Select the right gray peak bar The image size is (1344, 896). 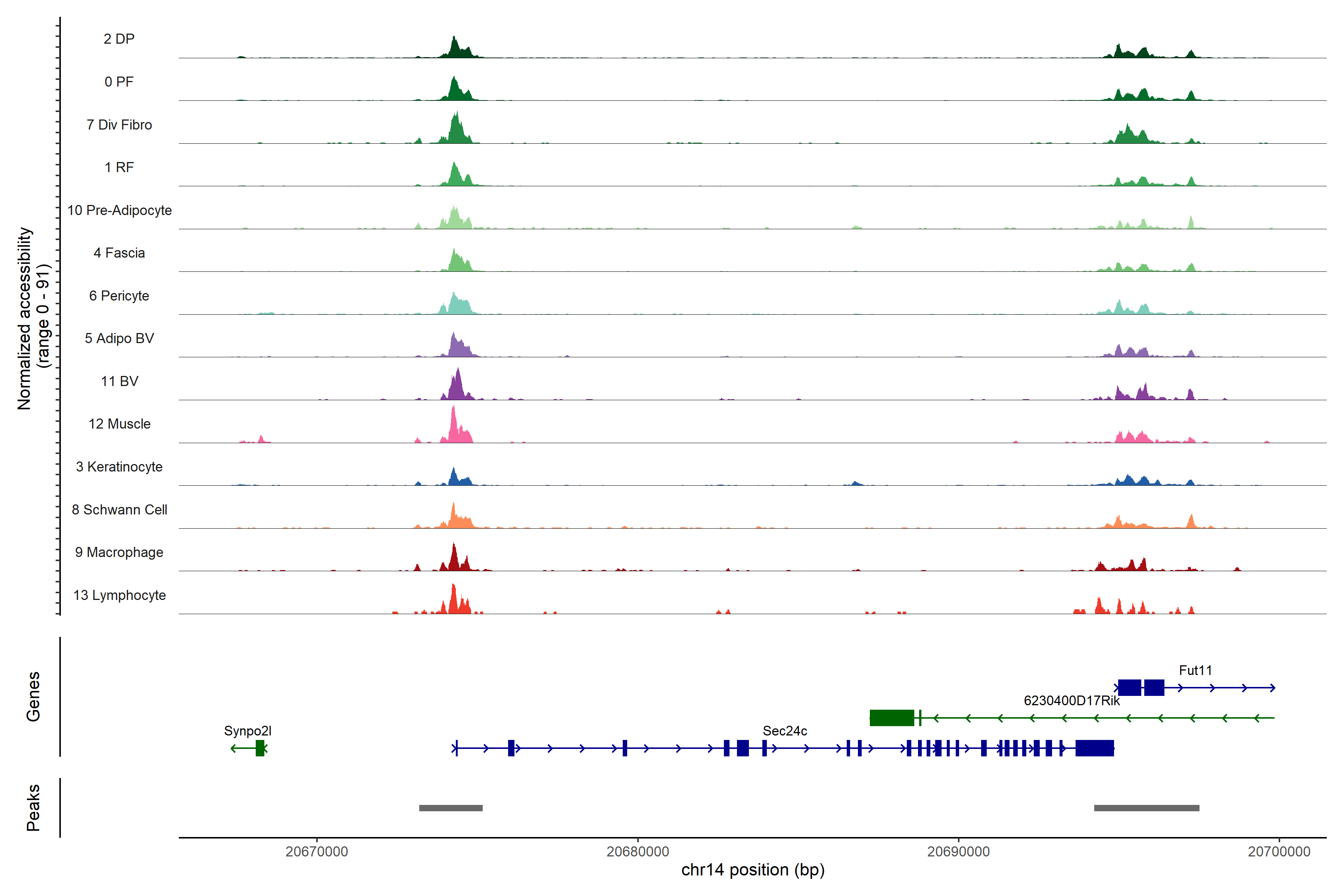pyautogui.click(x=1146, y=808)
